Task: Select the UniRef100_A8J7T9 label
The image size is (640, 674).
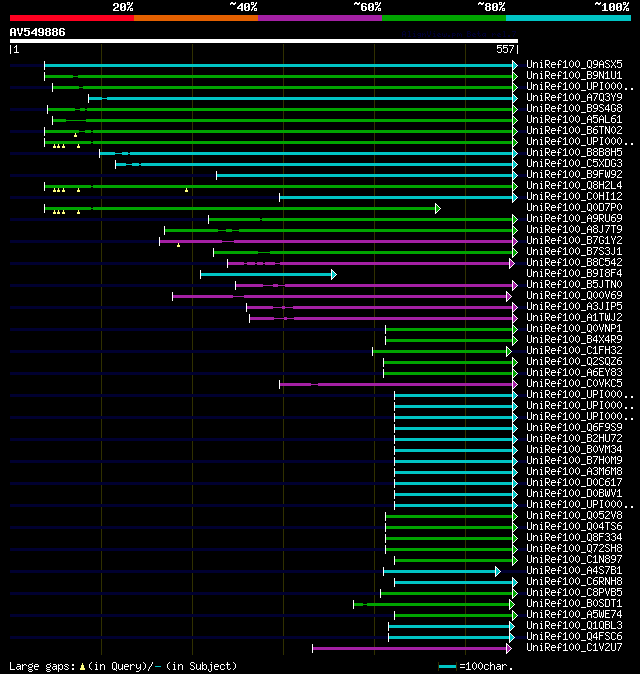Action: click(x=574, y=230)
